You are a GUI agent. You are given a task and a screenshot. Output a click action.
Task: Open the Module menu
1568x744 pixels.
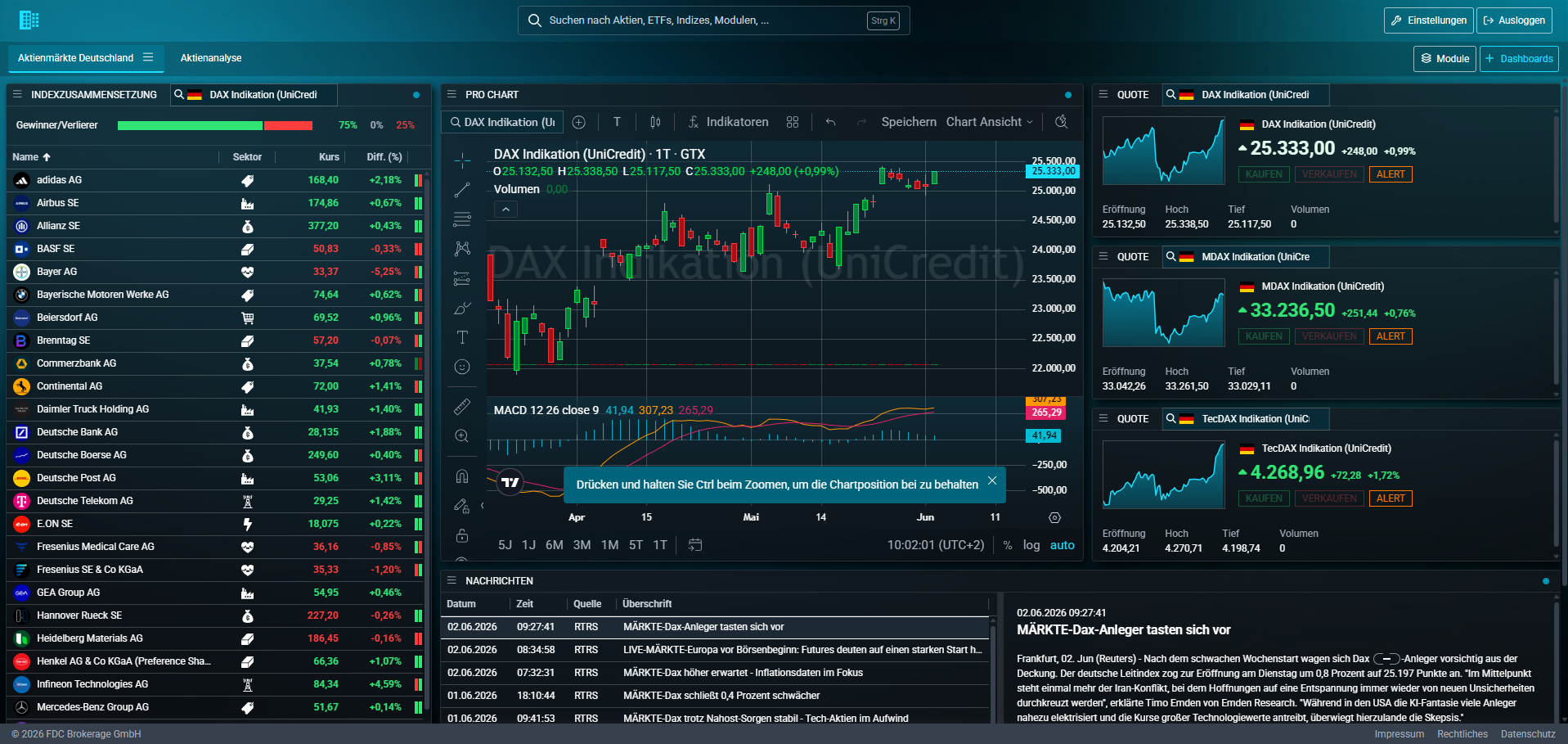click(1444, 59)
